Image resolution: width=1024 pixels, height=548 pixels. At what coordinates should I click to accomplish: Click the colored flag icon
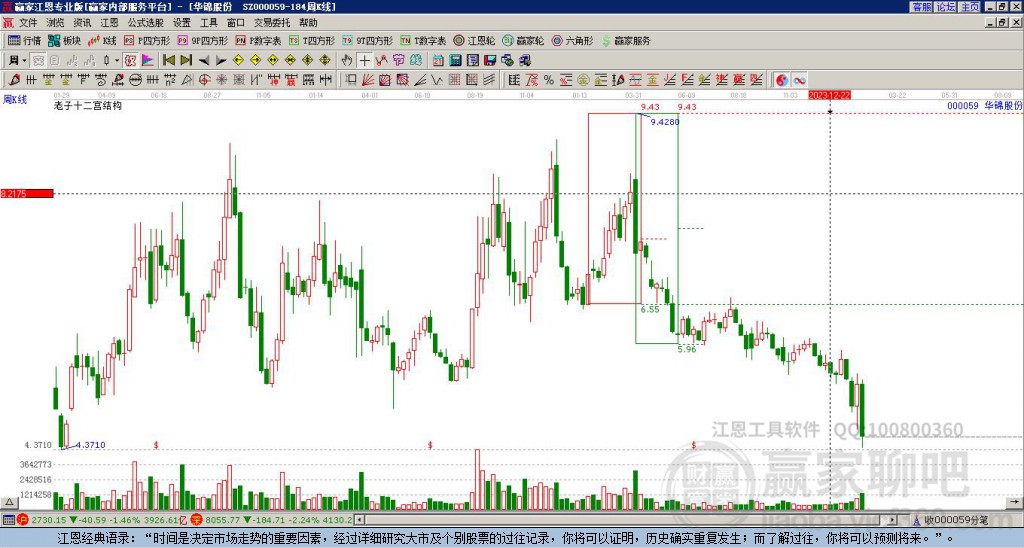point(148,60)
